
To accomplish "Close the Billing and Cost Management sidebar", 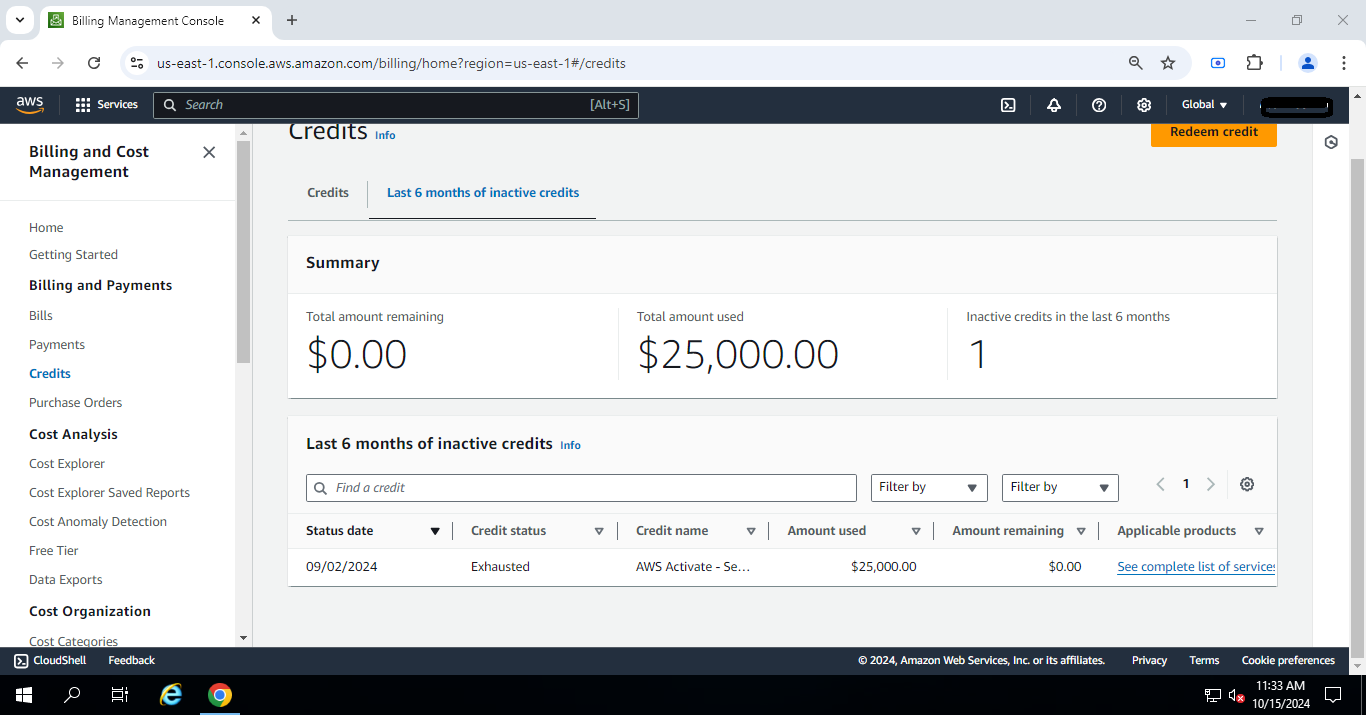I will point(209,152).
